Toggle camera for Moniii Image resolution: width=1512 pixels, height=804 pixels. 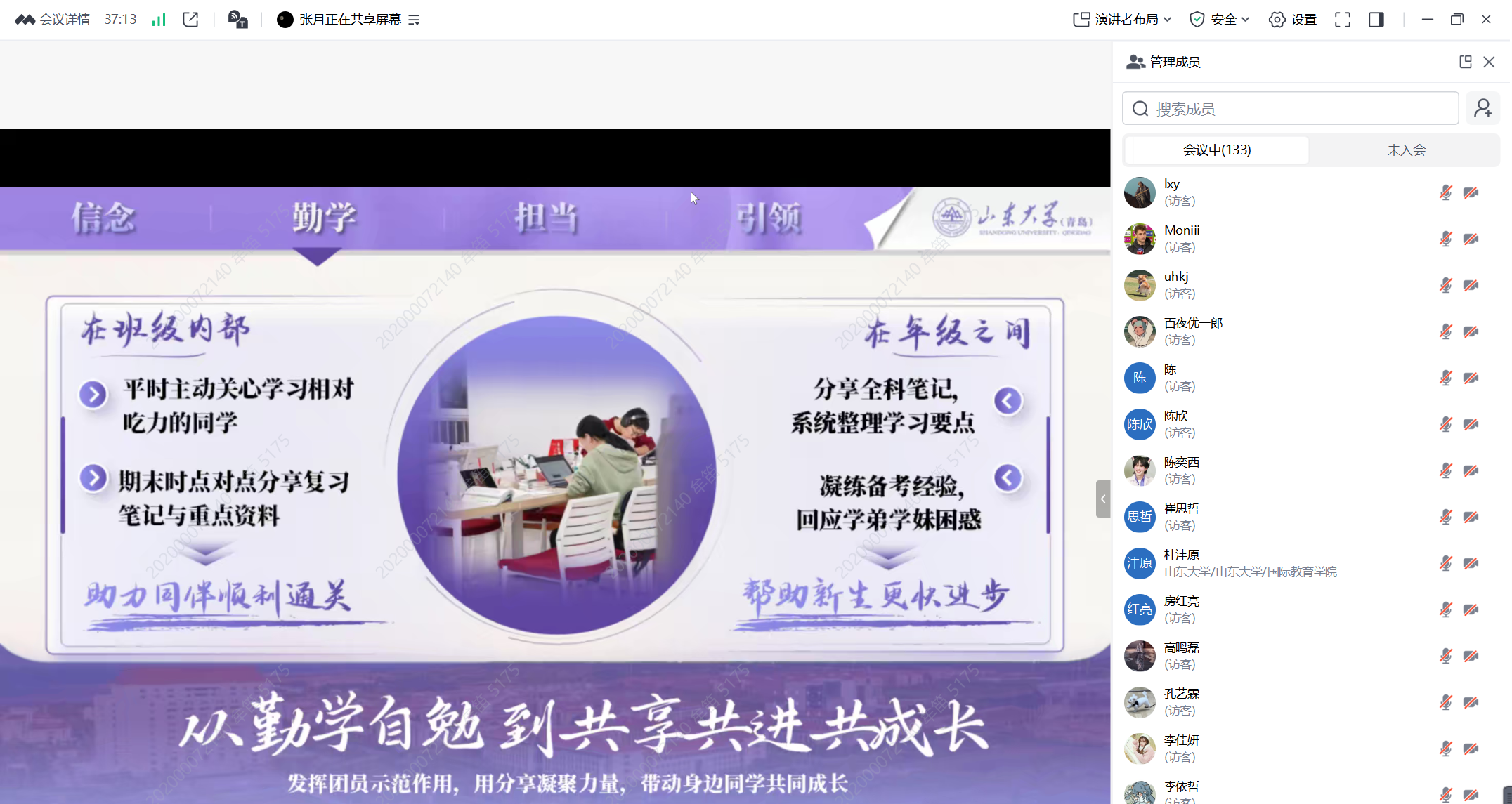[x=1471, y=239]
